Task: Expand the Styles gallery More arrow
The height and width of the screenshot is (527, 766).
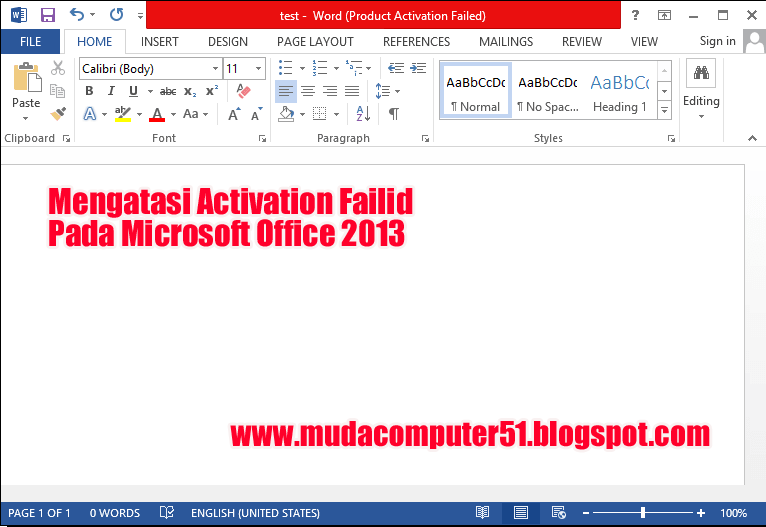Action: coord(664,110)
